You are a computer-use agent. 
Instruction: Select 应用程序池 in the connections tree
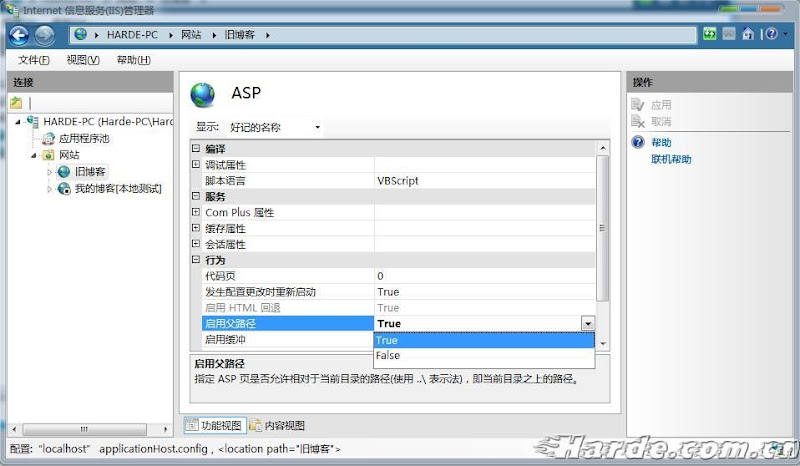[x=84, y=138]
